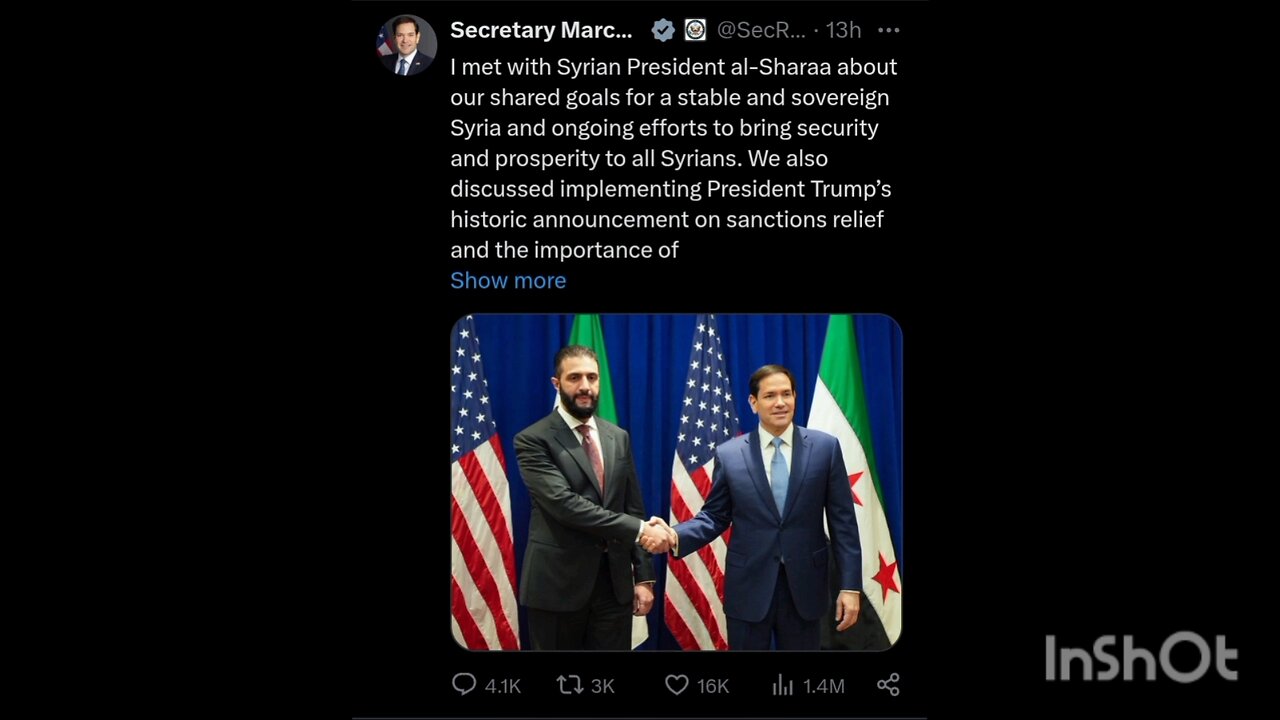The image size is (1280, 720).
Task: Expand the tweet with Show more
Action: (x=508, y=280)
